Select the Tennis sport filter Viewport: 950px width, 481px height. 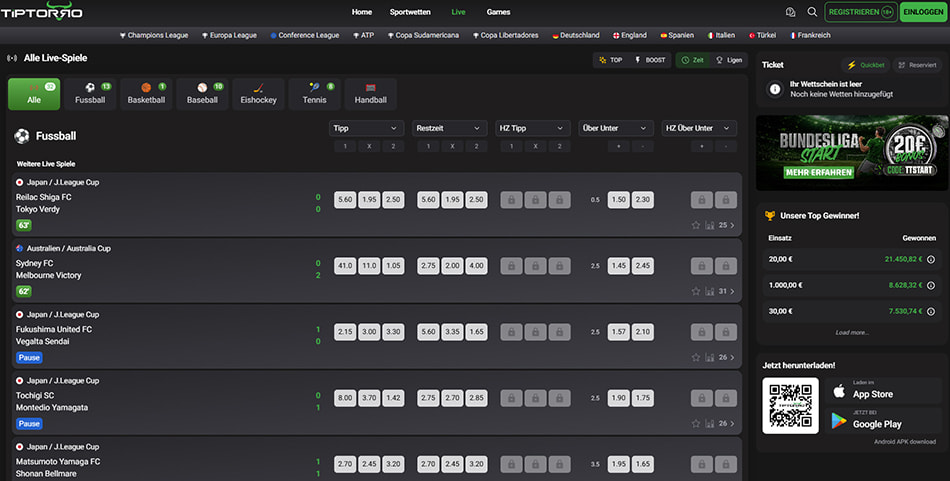314,94
